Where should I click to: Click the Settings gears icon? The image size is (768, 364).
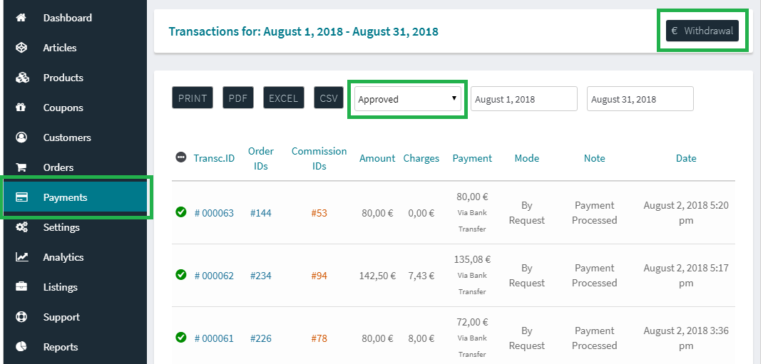[22, 227]
